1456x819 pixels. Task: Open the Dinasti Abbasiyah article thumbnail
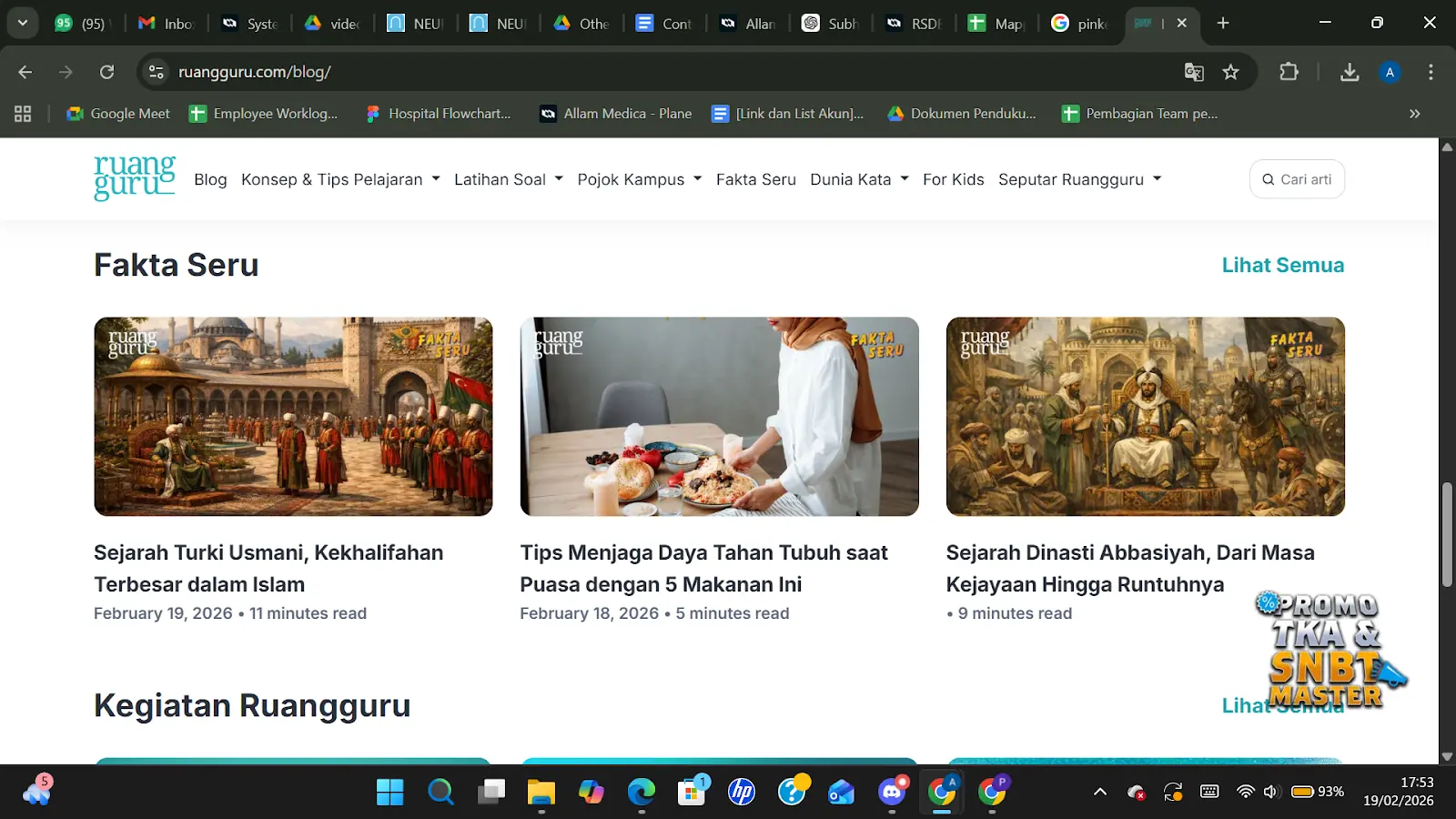click(1145, 416)
